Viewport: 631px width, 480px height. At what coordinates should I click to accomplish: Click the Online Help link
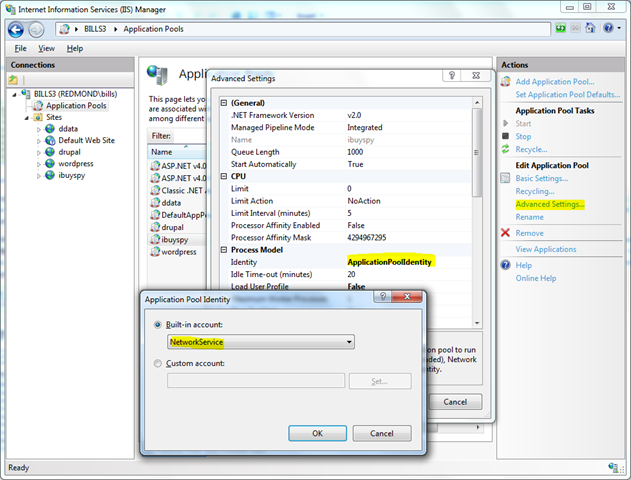(x=536, y=278)
